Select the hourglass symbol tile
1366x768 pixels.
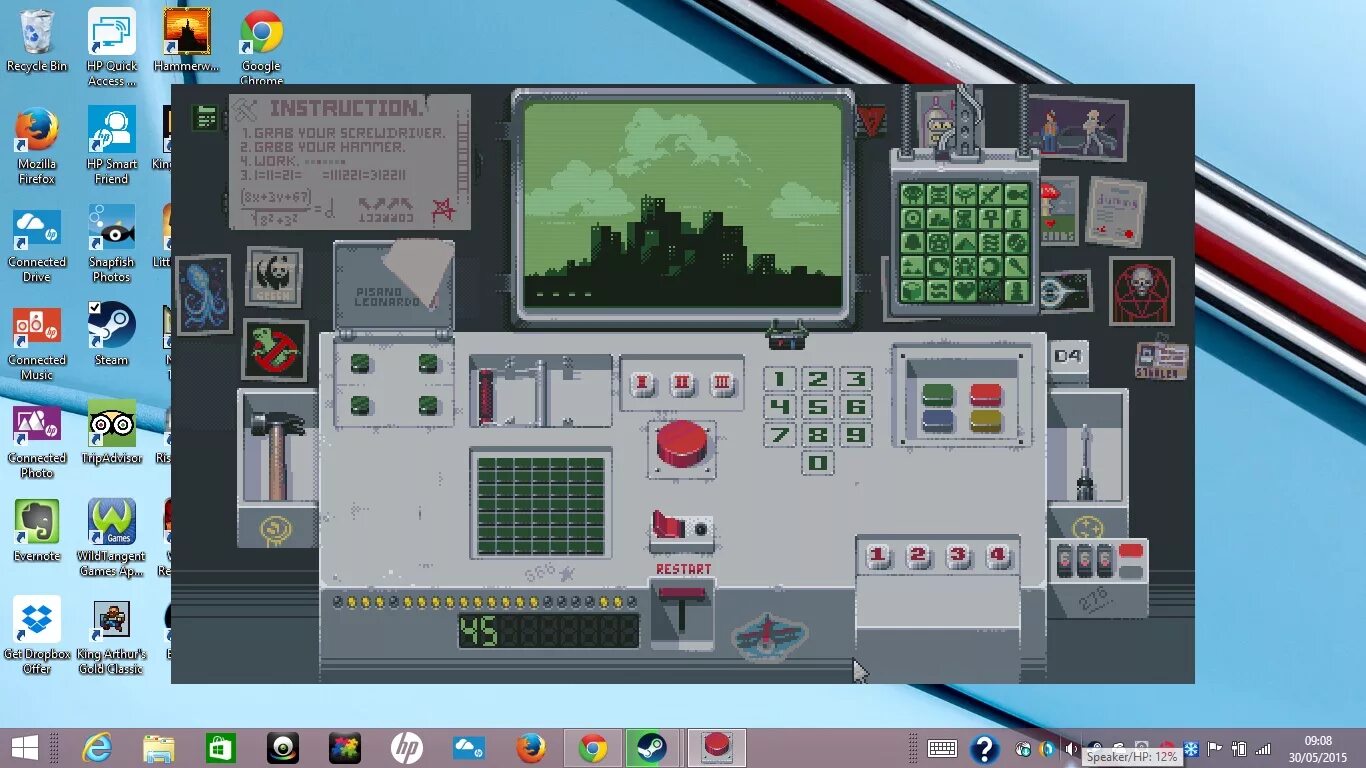point(965,218)
